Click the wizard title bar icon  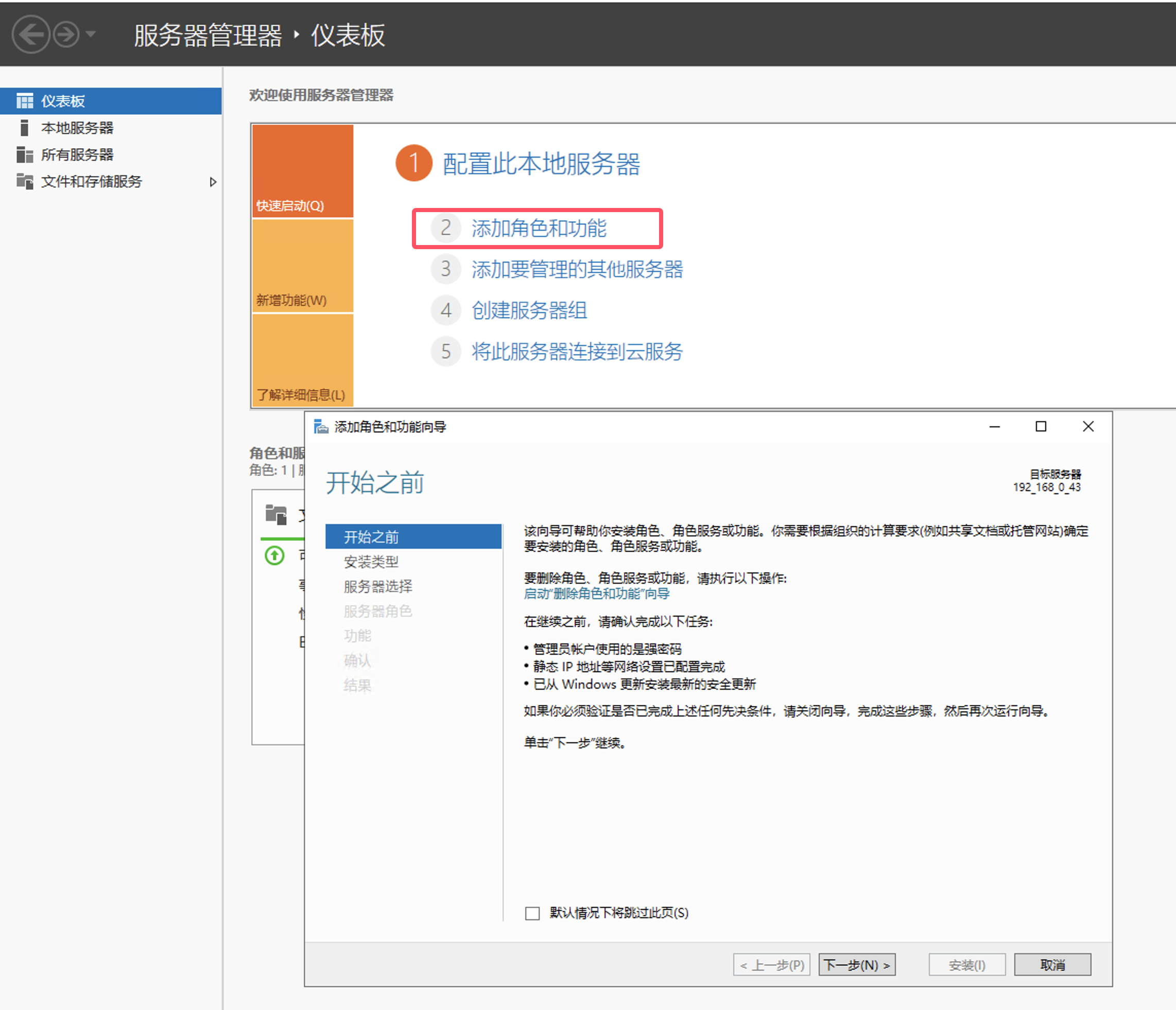[x=321, y=427]
